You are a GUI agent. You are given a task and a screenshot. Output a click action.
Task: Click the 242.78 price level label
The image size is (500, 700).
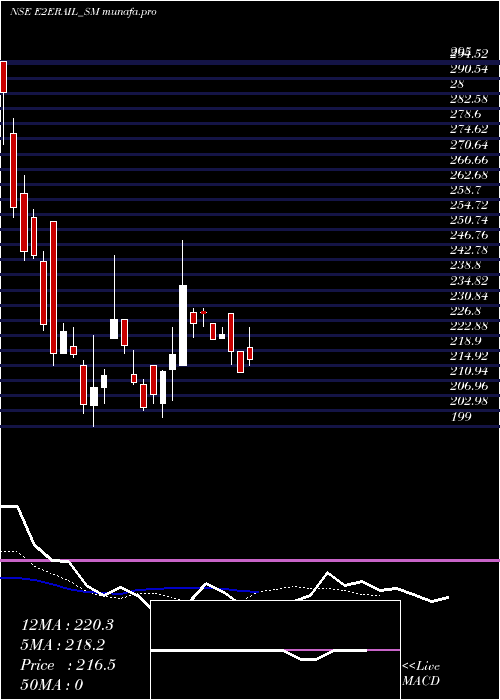pos(469,250)
